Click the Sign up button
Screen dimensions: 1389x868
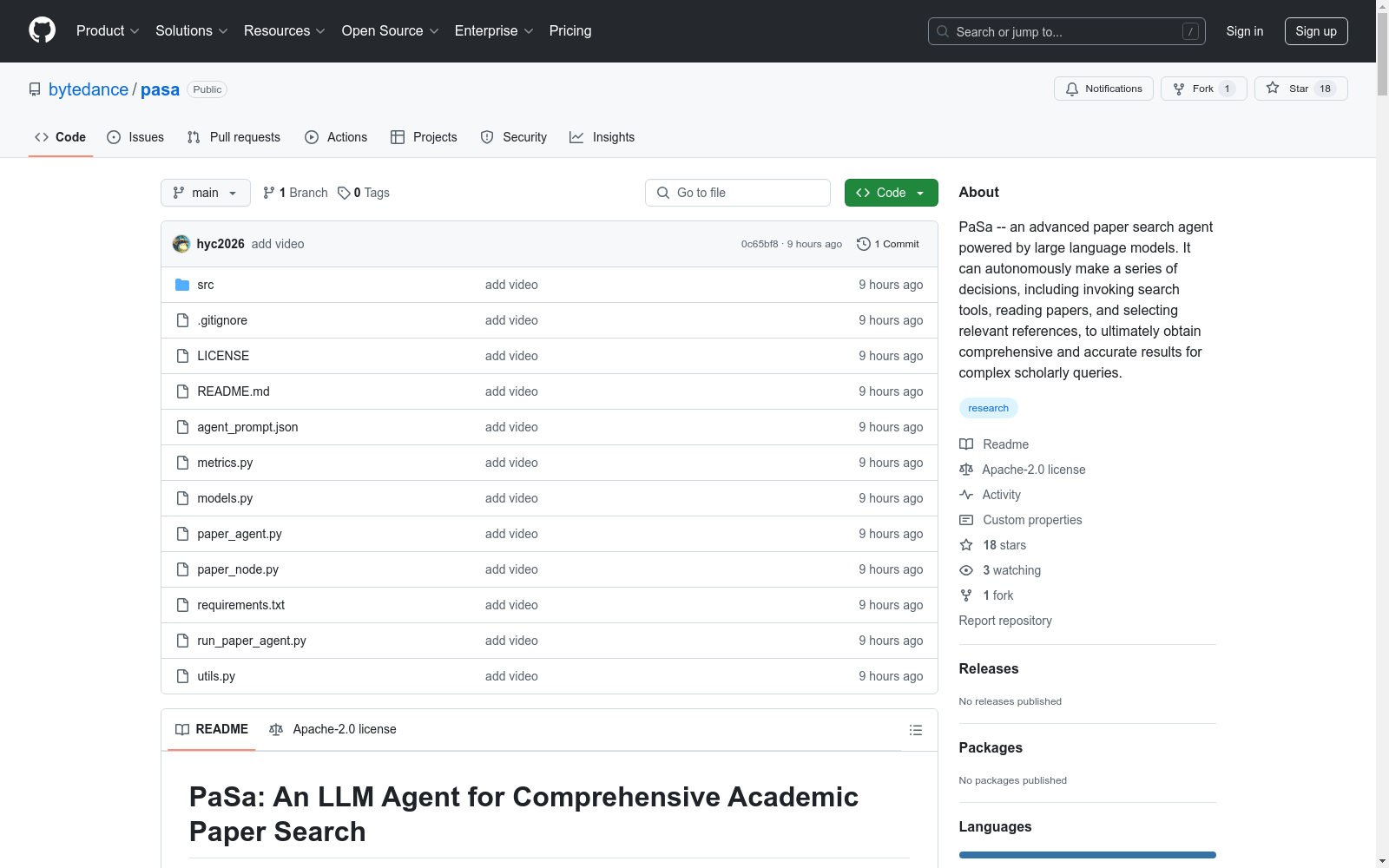pos(1316,31)
